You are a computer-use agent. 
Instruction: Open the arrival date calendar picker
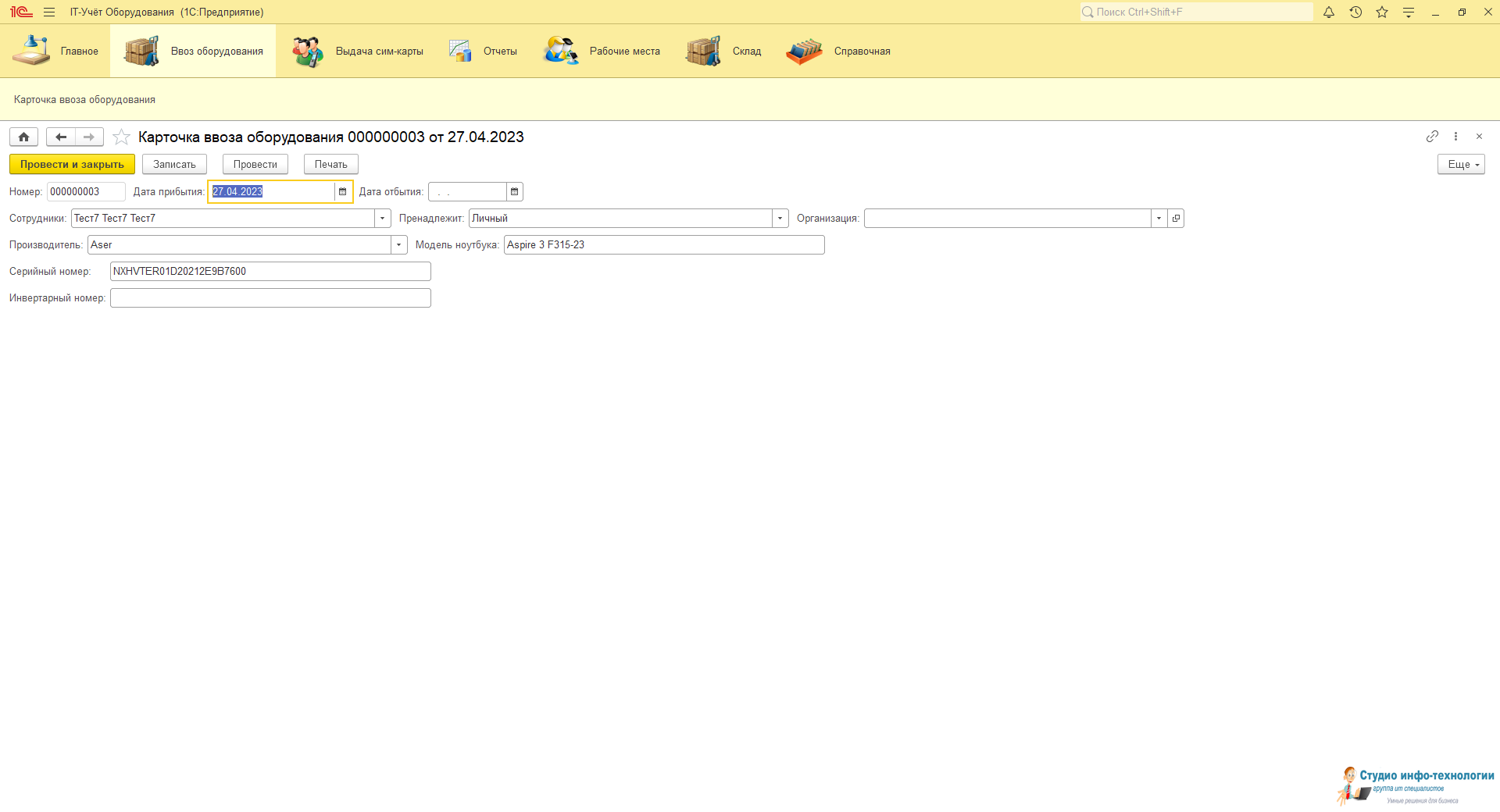tap(342, 192)
